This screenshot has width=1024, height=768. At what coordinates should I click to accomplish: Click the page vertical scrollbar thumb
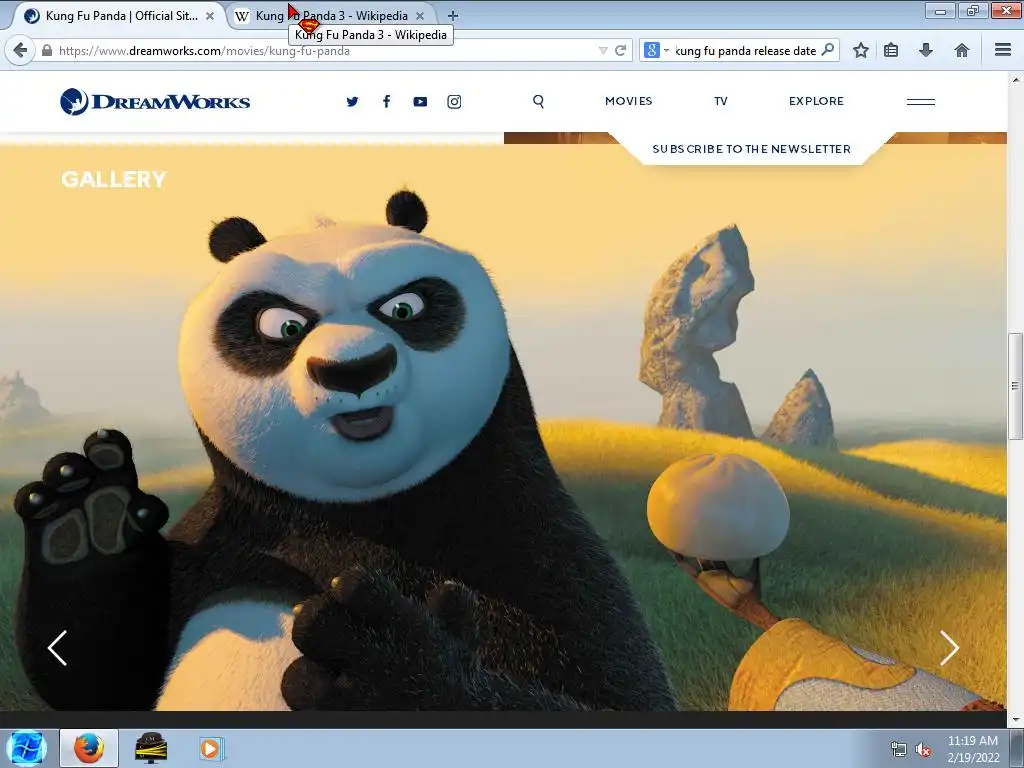1015,386
